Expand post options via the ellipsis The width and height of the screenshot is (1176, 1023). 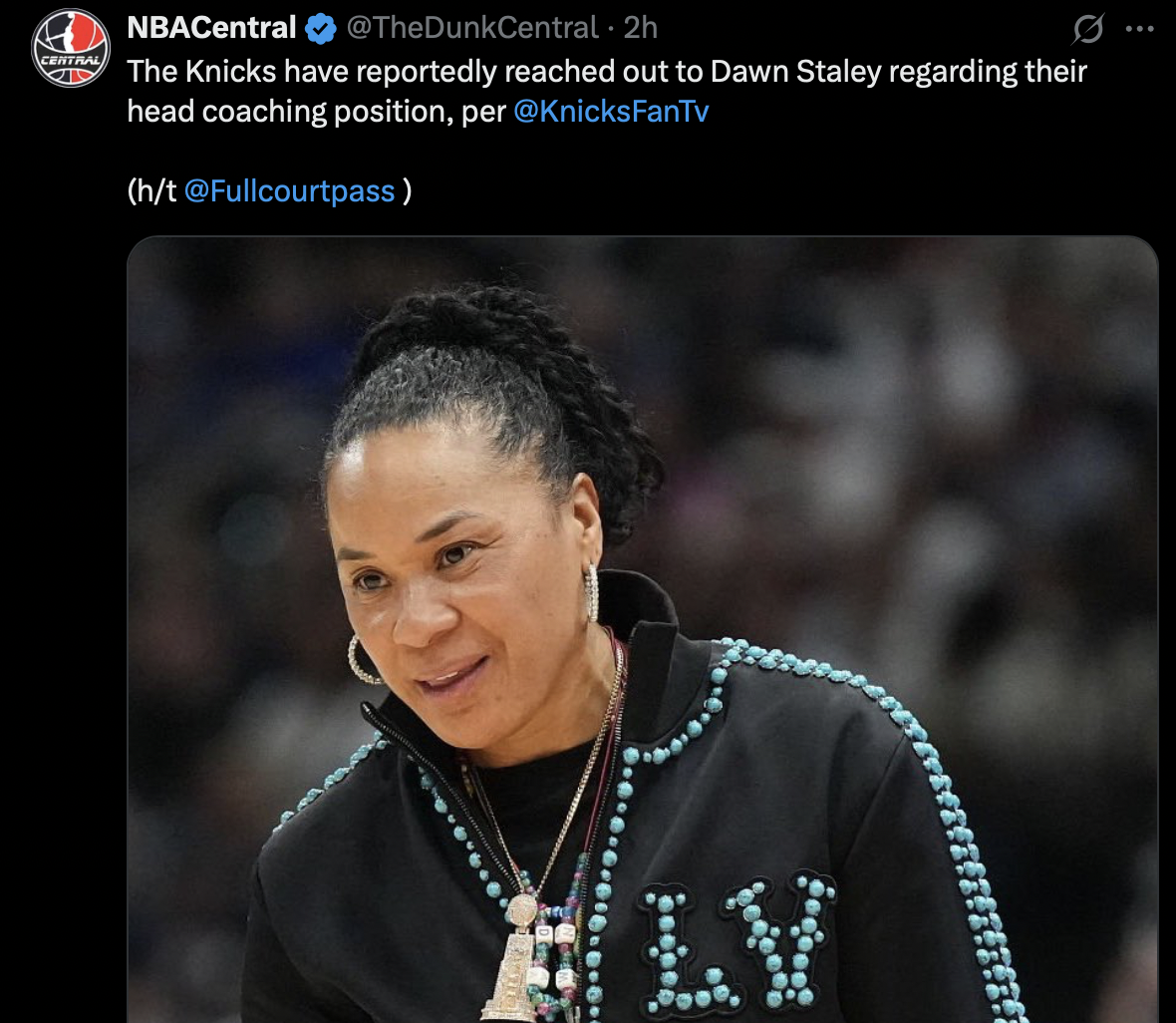1139,29
